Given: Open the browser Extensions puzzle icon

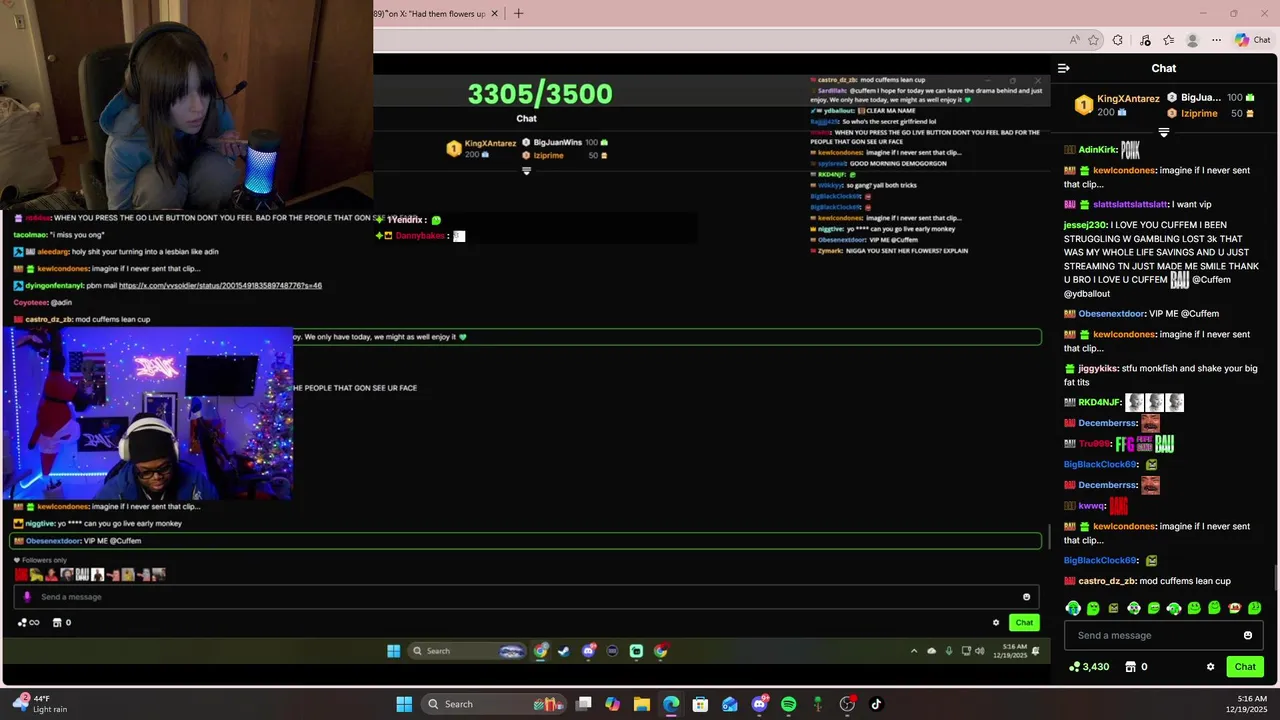Looking at the screenshot, I should [x=1118, y=40].
